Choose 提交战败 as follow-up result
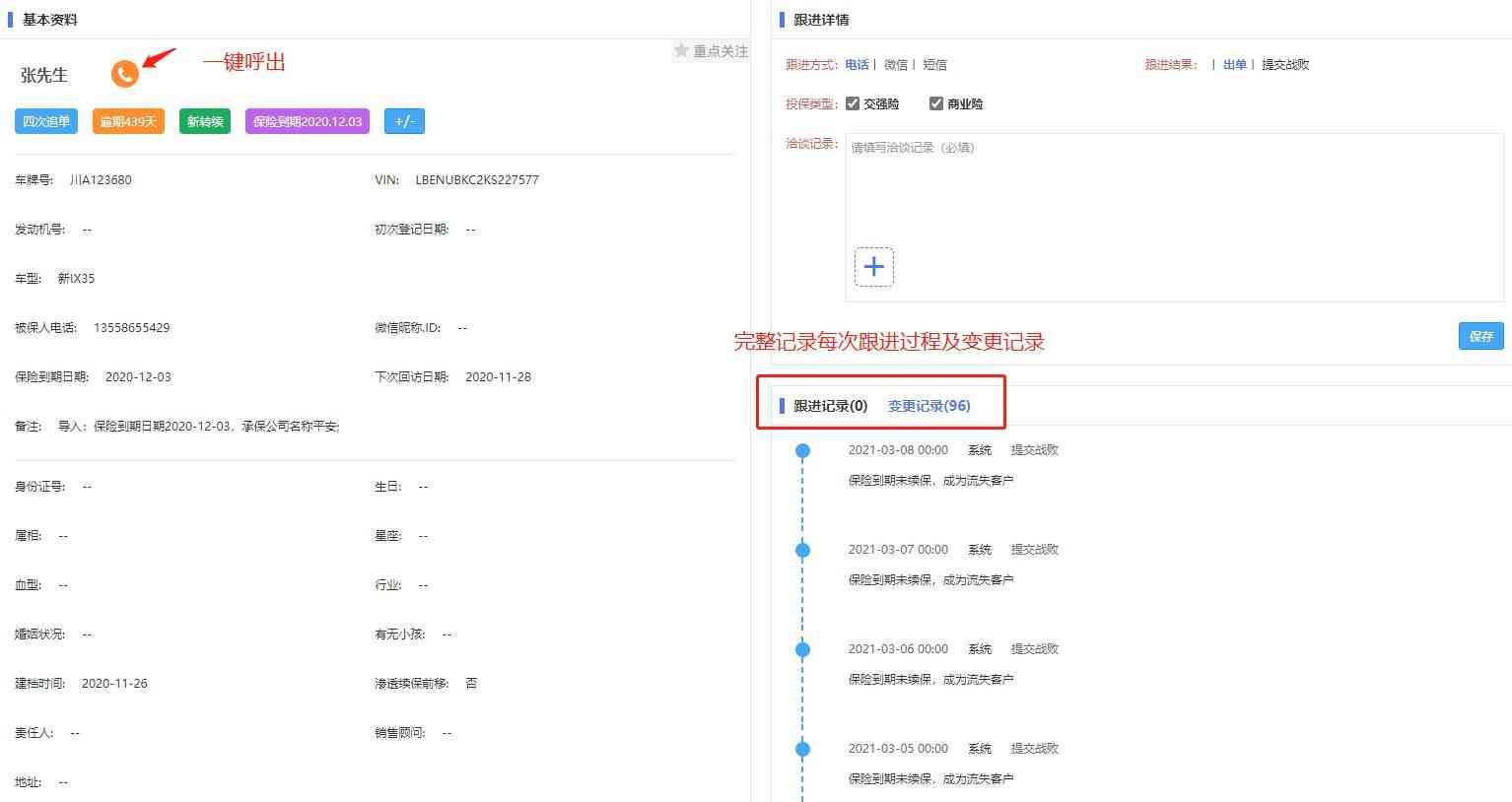This screenshot has height=802, width=1512. (1285, 65)
